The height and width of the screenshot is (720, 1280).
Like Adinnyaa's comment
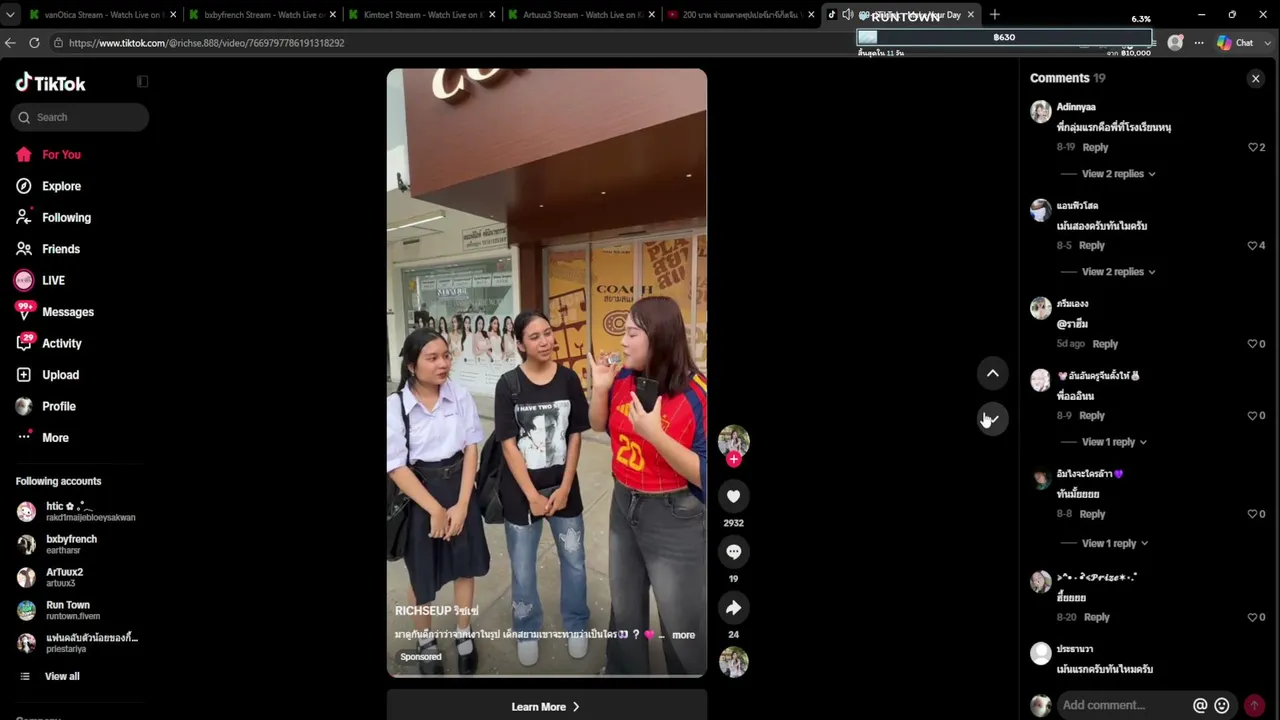click(1253, 147)
